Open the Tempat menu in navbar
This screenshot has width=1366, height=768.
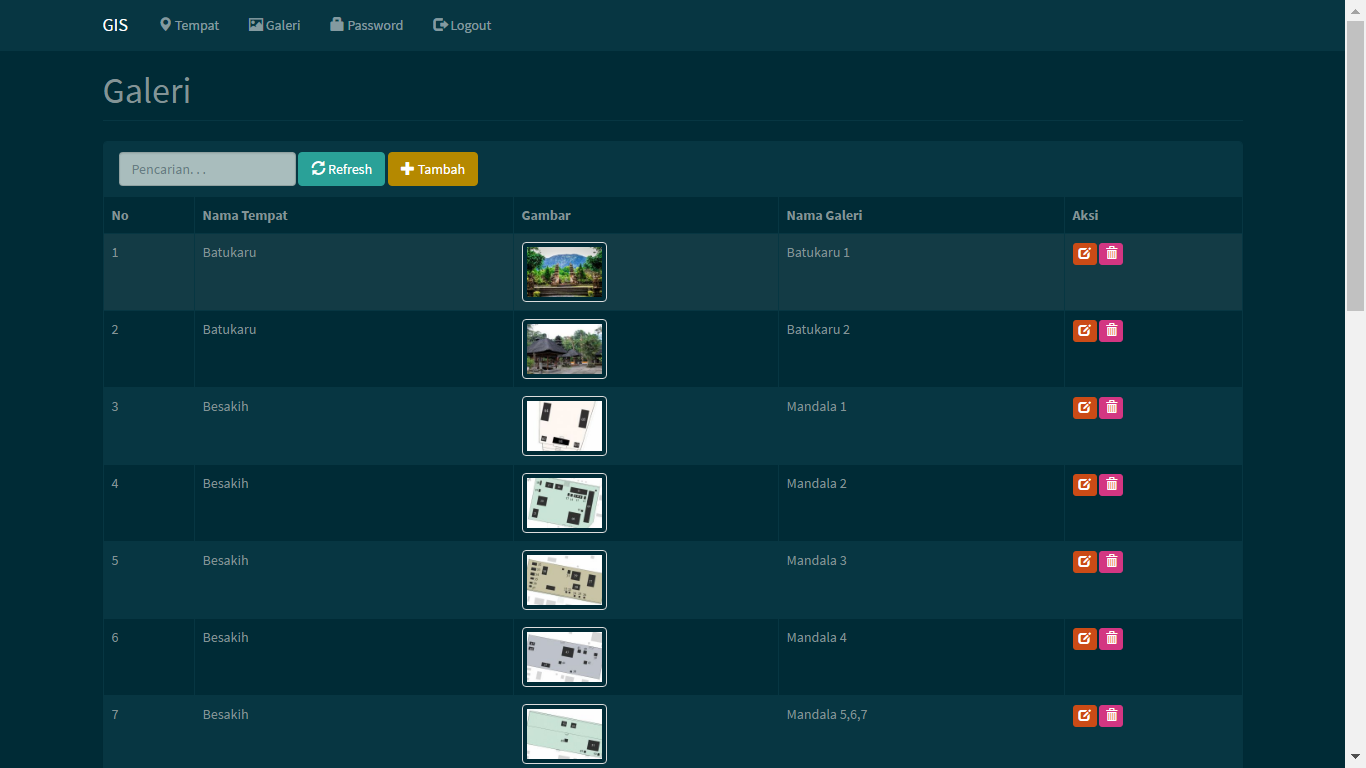[x=189, y=25]
